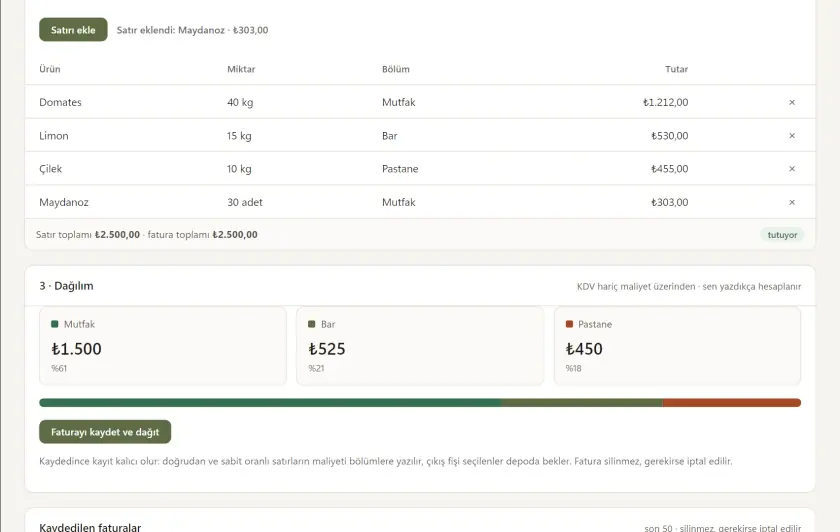Select the Bar distribution card
The width and height of the screenshot is (840, 532).
[420, 346]
